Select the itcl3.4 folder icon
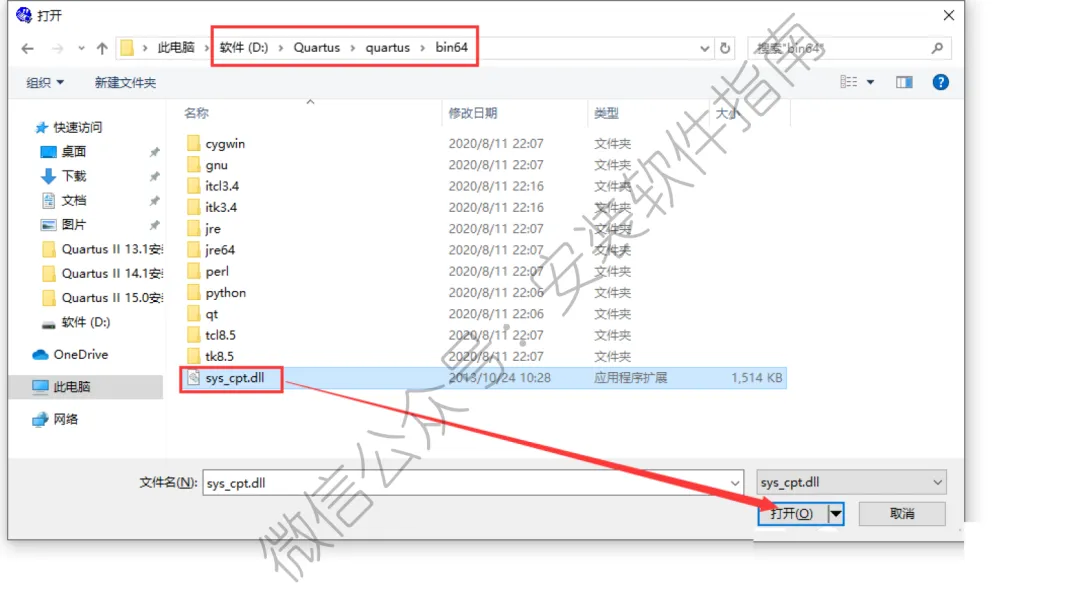The image size is (1080, 593). click(194, 186)
